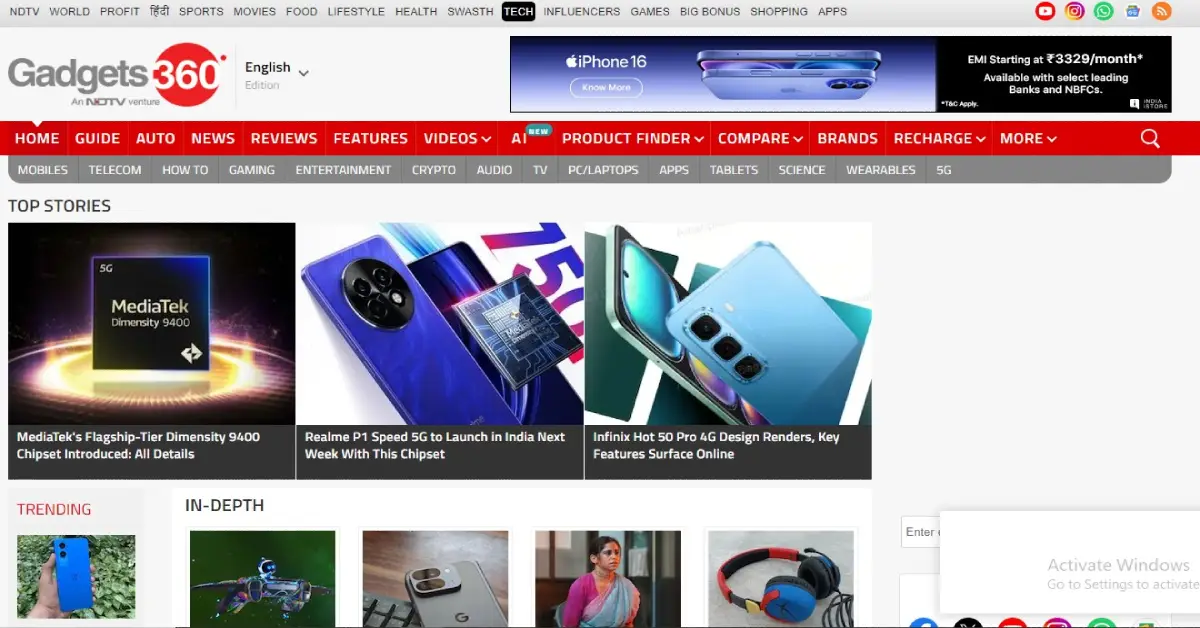The height and width of the screenshot is (628, 1200).
Task: Select SCIENCE in the sub-navigation
Action: [x=802, y=170]
